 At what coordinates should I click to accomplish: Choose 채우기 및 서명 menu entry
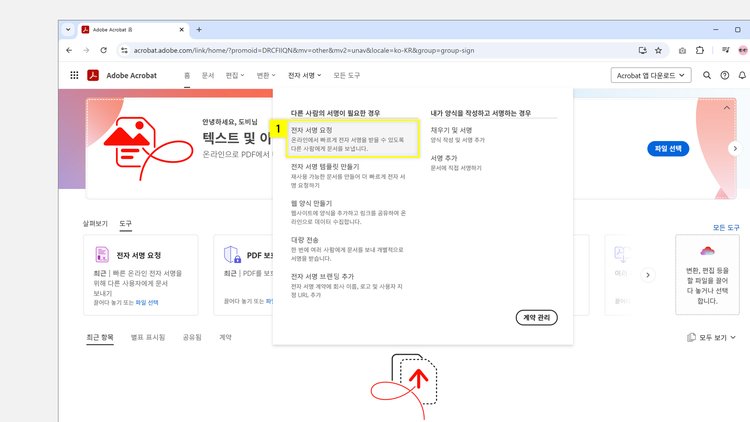pyautogui.click(x=458, y=134)
